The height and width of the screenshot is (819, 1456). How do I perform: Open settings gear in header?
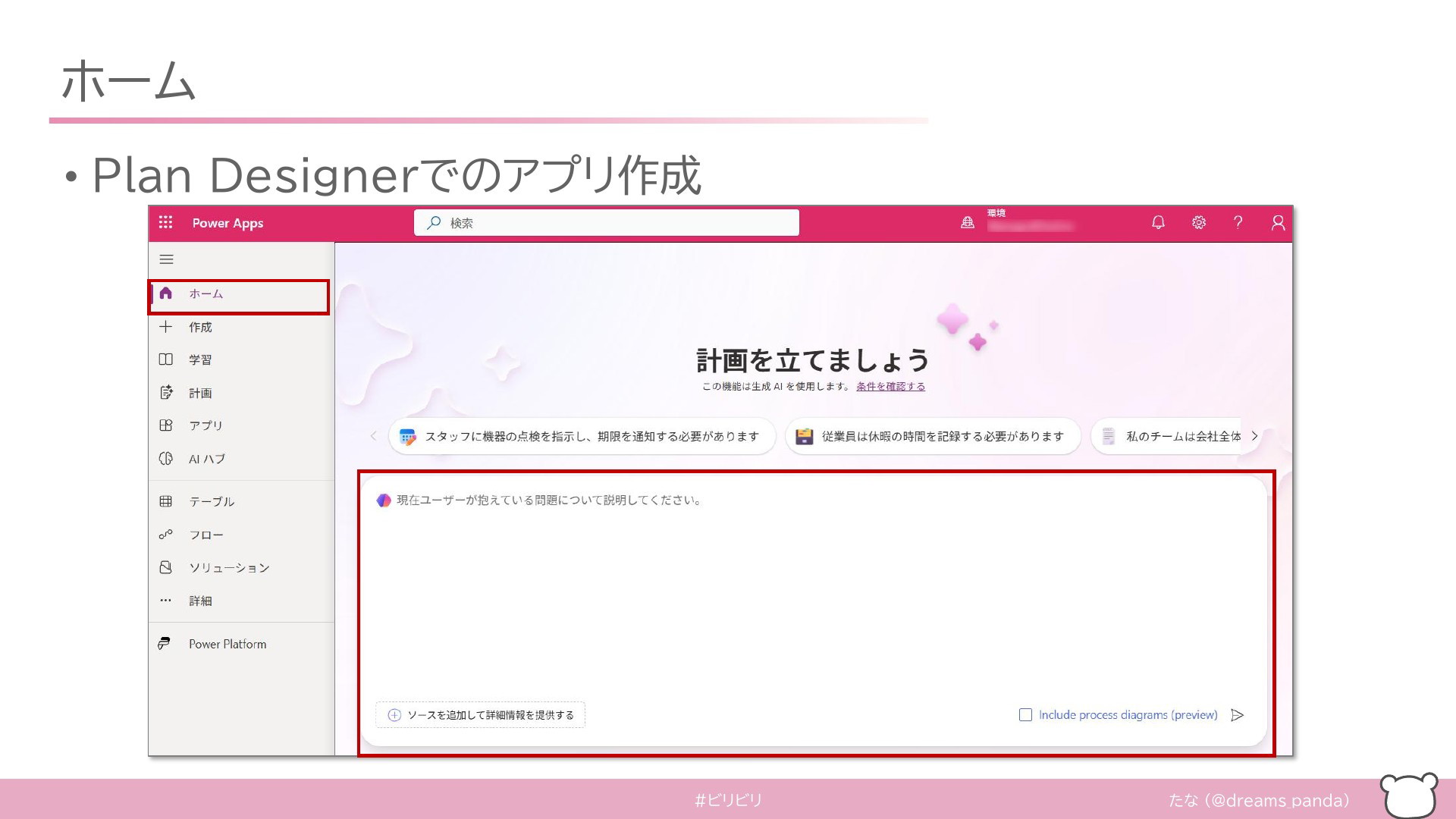[x=1199, y=222]
